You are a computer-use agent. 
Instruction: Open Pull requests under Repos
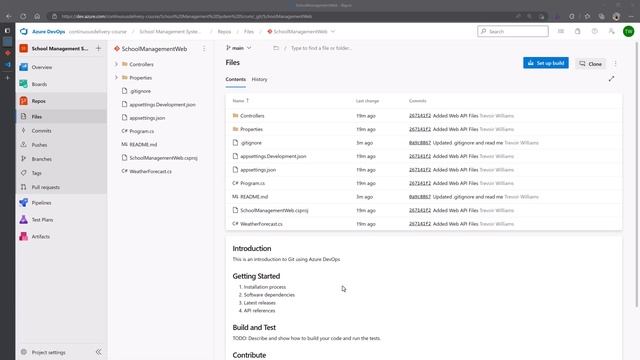coord(61,187)
